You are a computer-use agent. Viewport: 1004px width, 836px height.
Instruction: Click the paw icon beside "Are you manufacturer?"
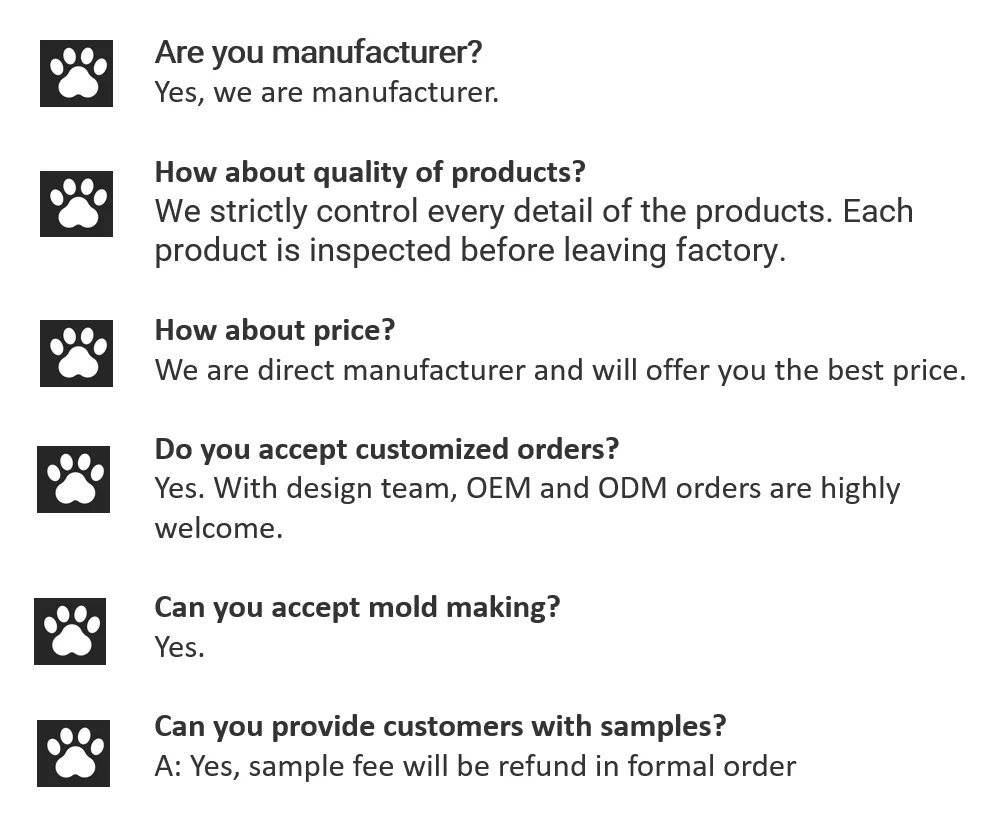pyautogui.click(x=76, y=73)
